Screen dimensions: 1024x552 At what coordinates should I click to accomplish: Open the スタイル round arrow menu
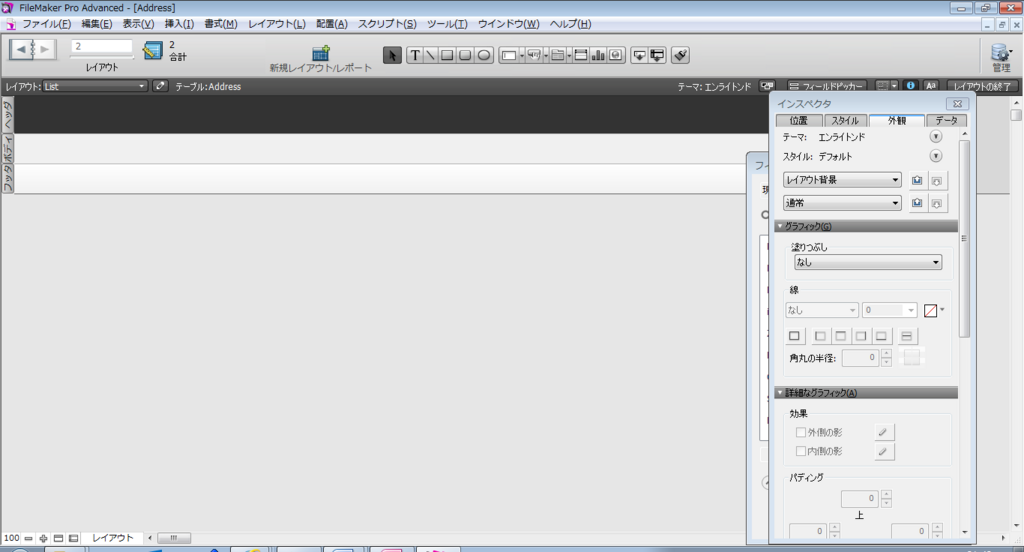(936, 156)
